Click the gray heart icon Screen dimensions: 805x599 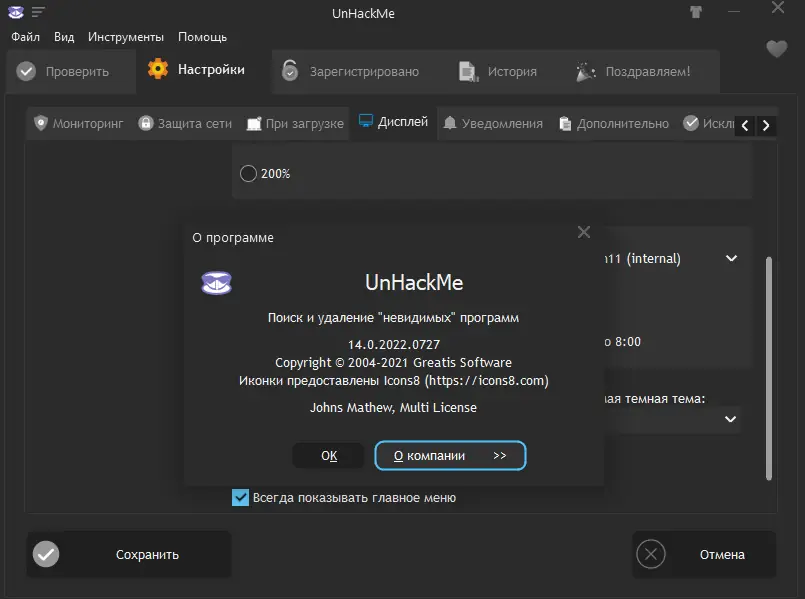(x=776, y=49)
